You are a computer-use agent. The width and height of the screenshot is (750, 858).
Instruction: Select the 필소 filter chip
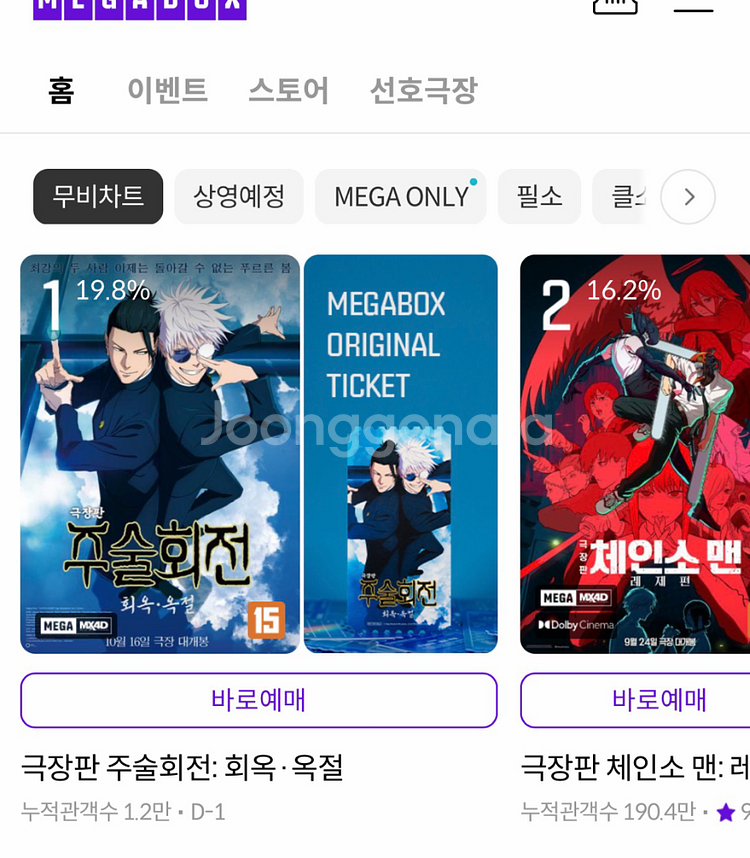pos(539,196)
